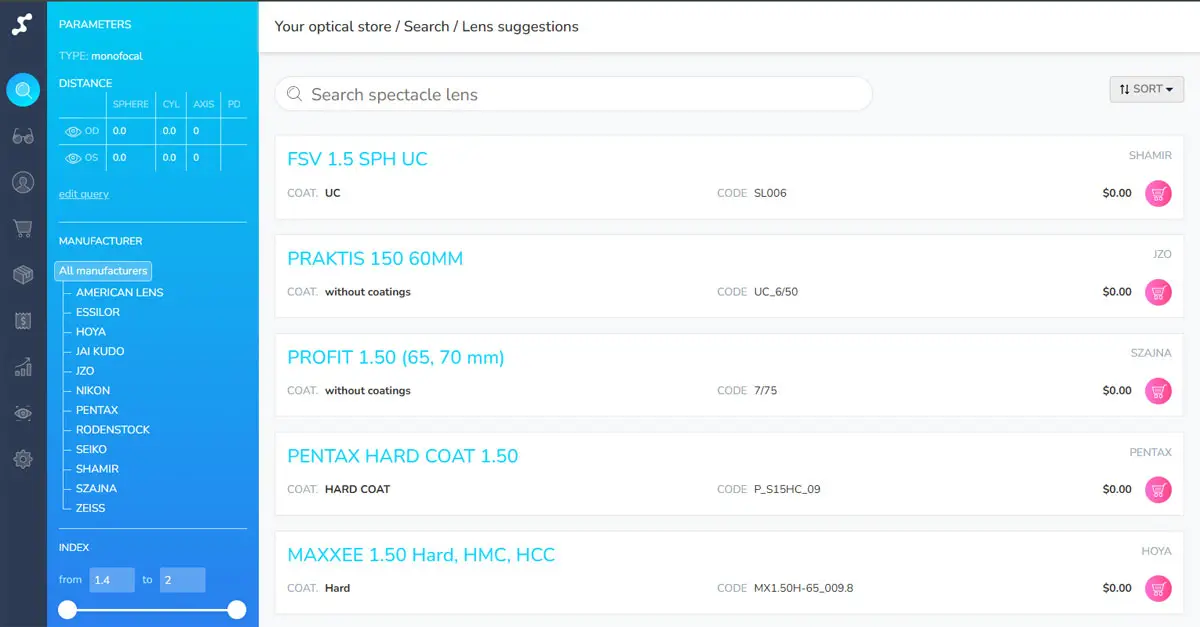Filter by SHAMIR manufacturer
The height and width of the screenshot is (627, 1200).
(97, 469)
